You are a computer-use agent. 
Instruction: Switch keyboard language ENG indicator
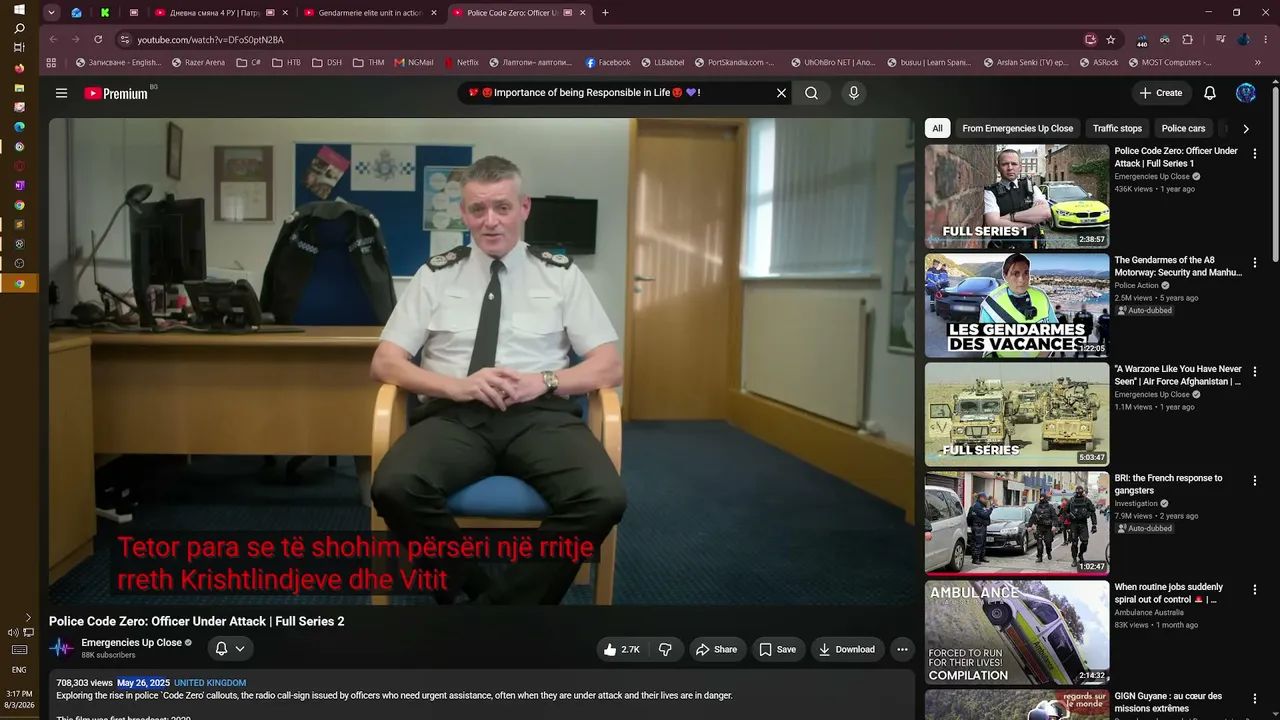pos(19,670)
